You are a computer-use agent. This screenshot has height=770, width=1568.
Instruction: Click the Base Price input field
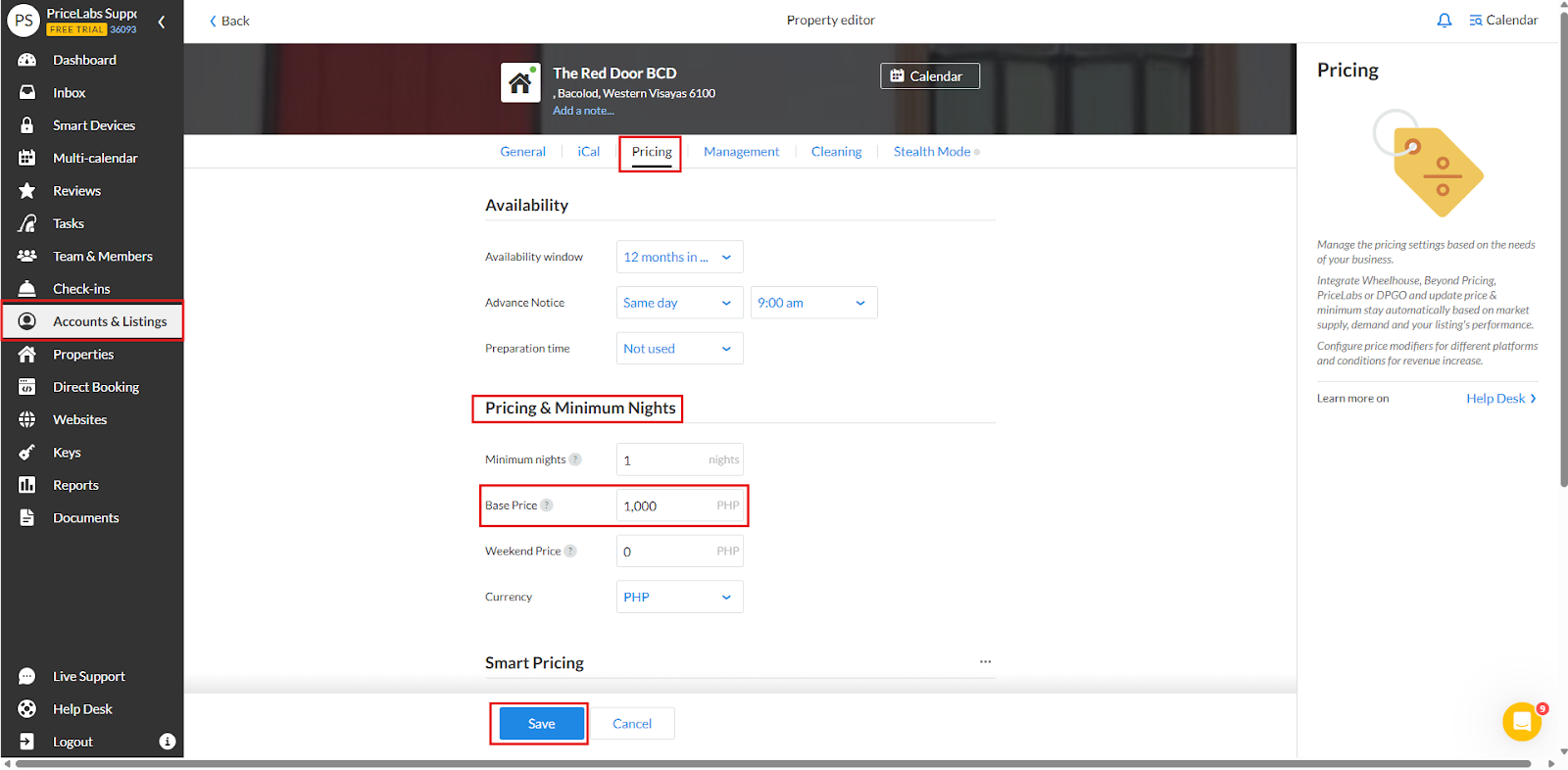tap(666, 505)
